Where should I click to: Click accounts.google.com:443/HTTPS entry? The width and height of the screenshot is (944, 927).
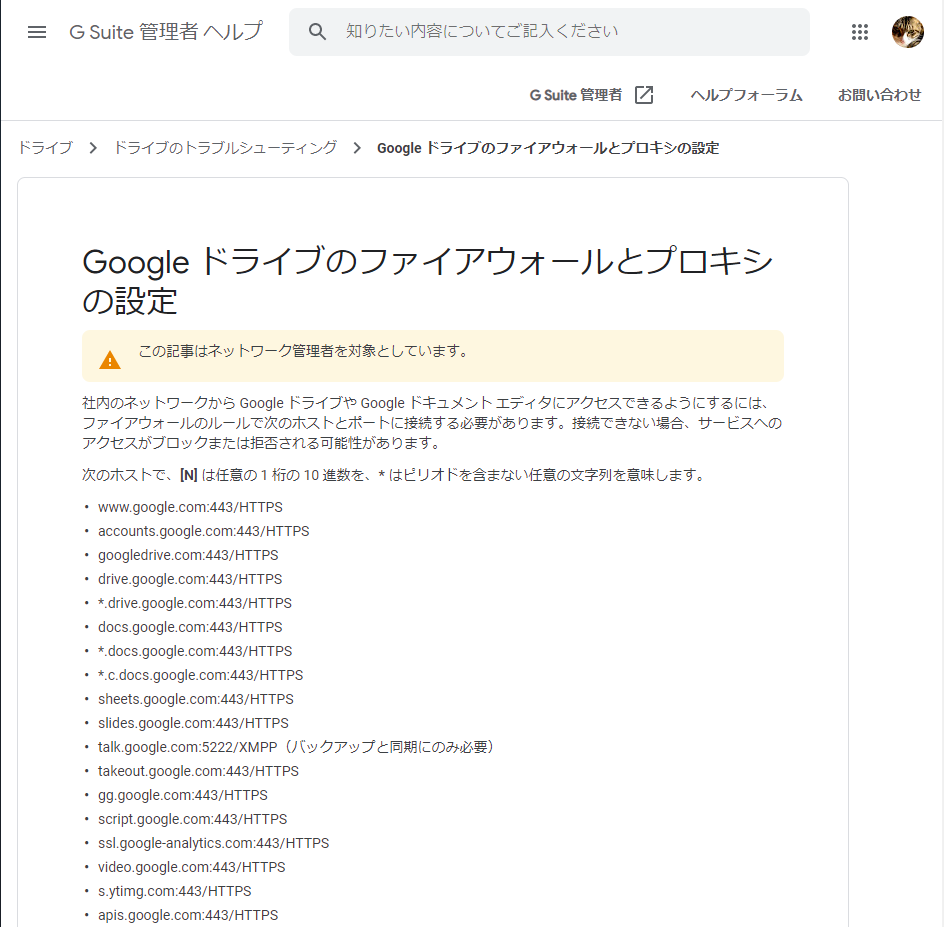(203, 532)
